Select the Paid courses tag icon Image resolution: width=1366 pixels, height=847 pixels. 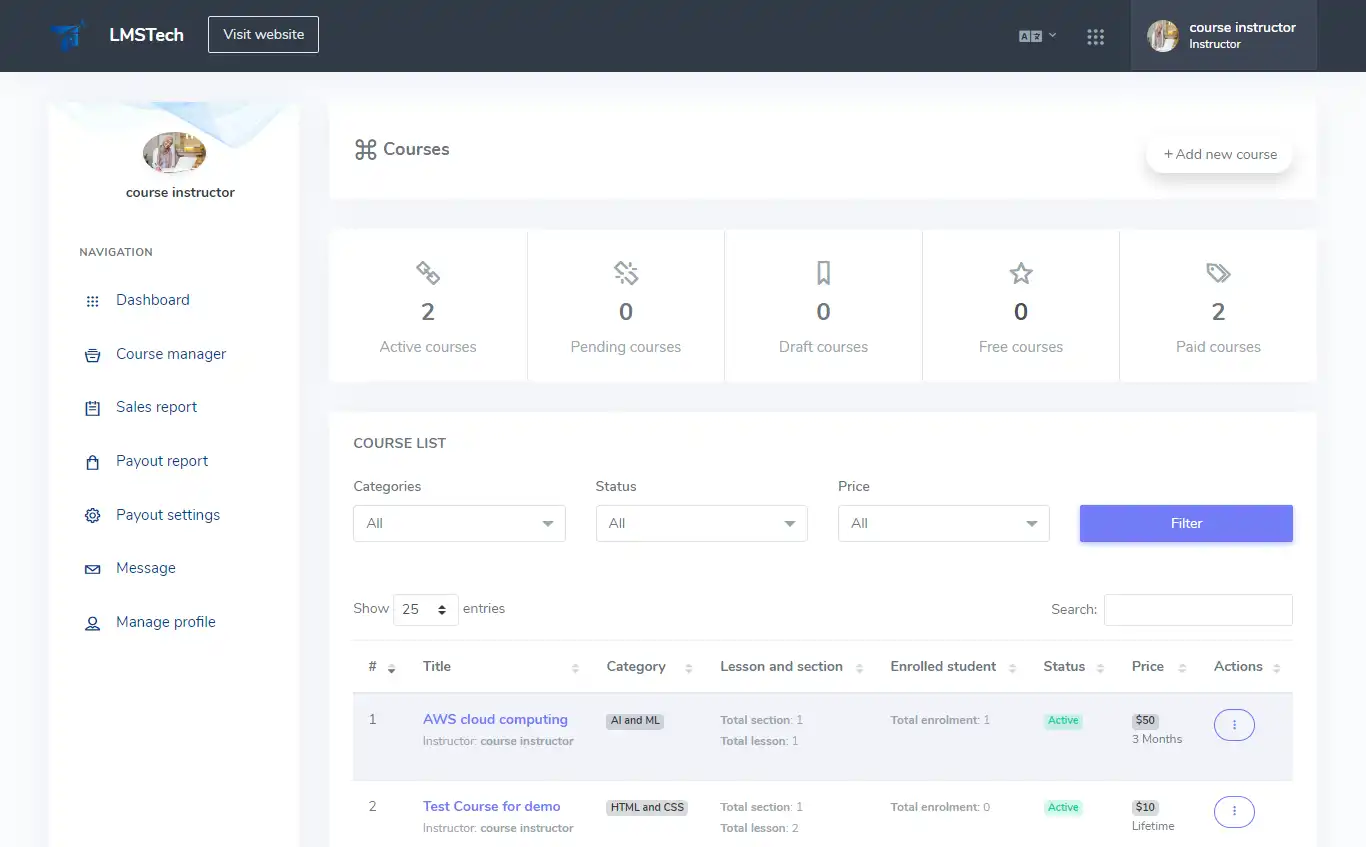1218,273
